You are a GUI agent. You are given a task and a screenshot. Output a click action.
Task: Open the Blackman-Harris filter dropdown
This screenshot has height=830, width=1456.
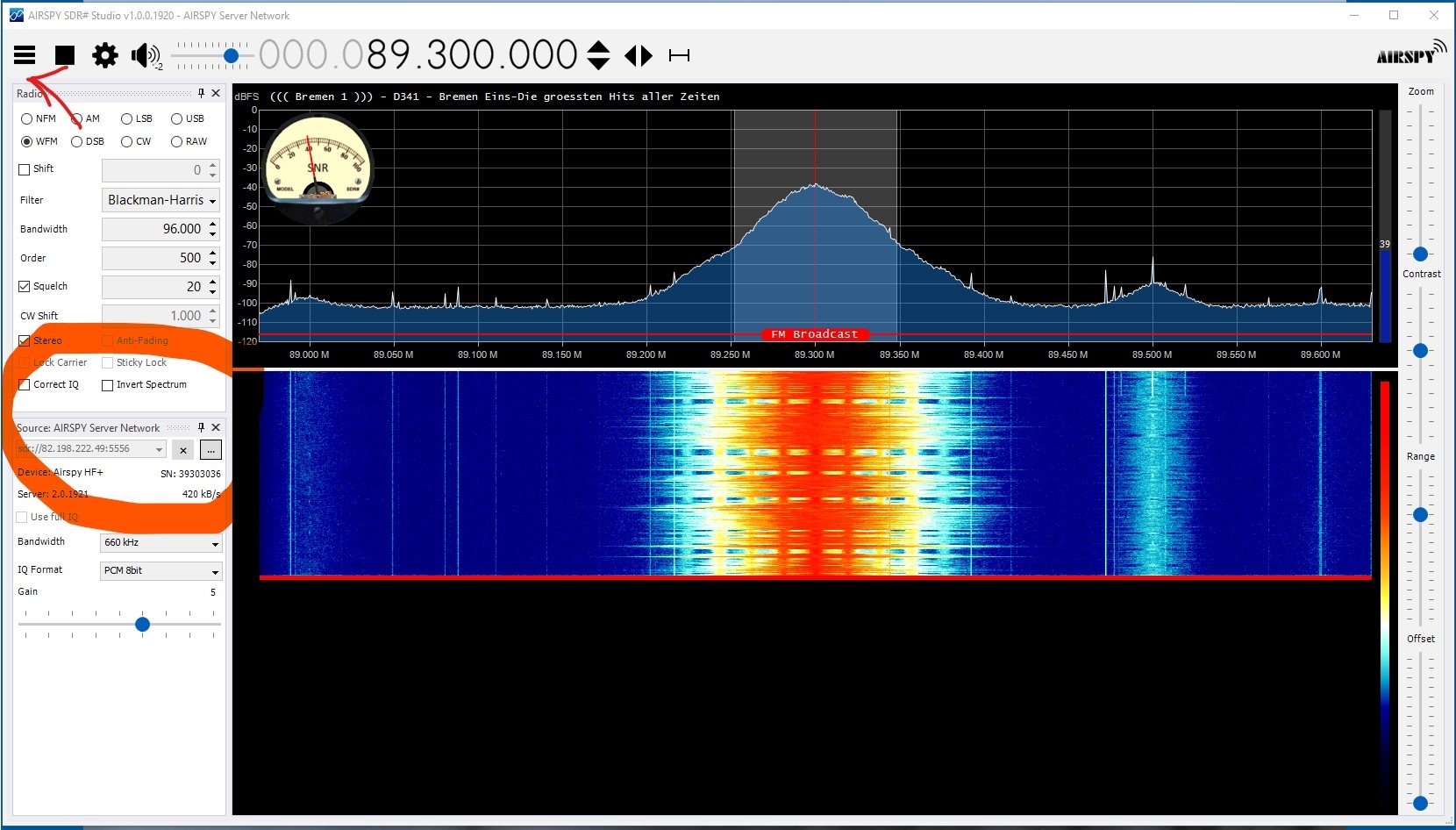(x=161, y=200)
